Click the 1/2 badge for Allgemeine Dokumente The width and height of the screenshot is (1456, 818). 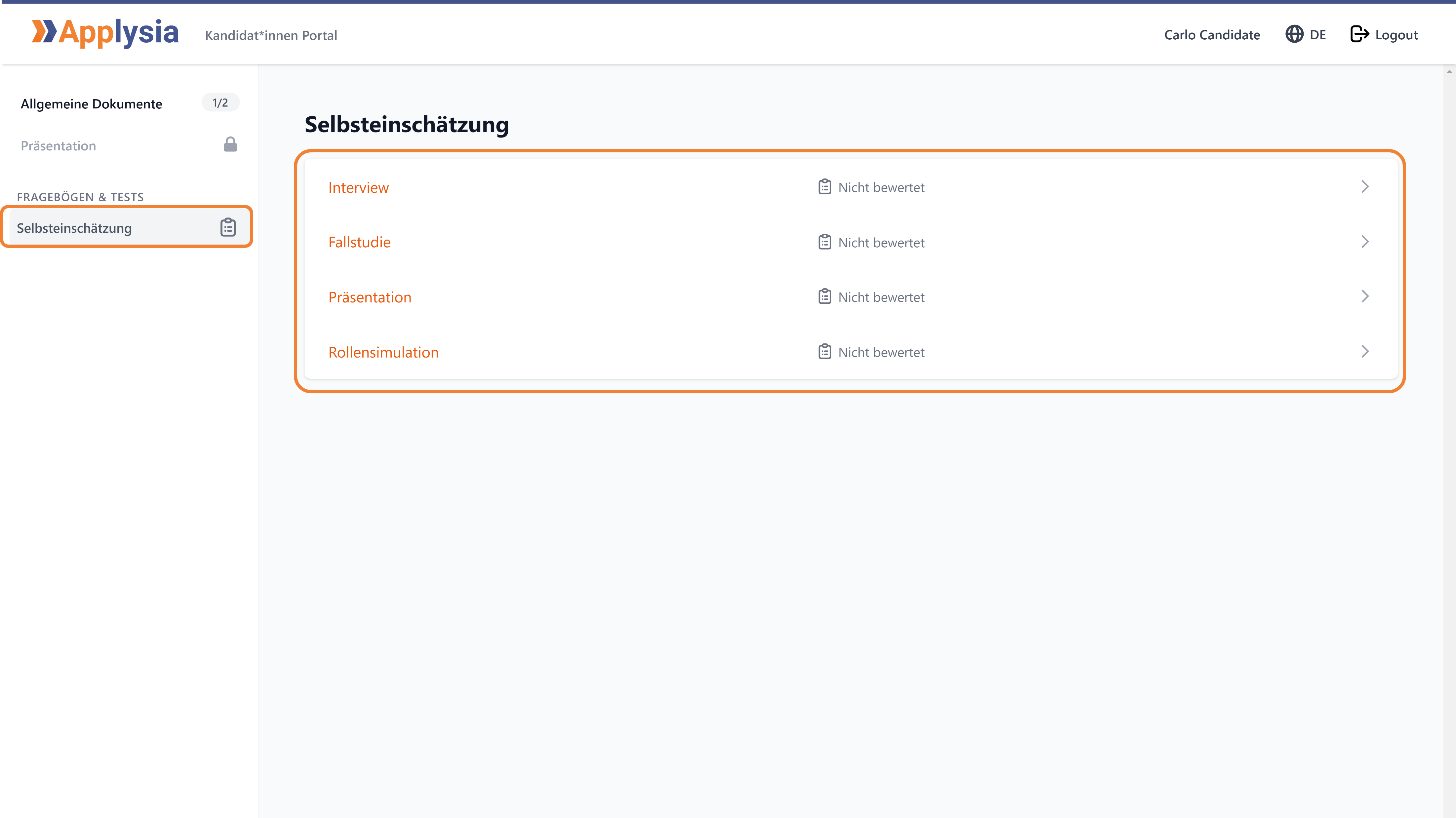220,102
